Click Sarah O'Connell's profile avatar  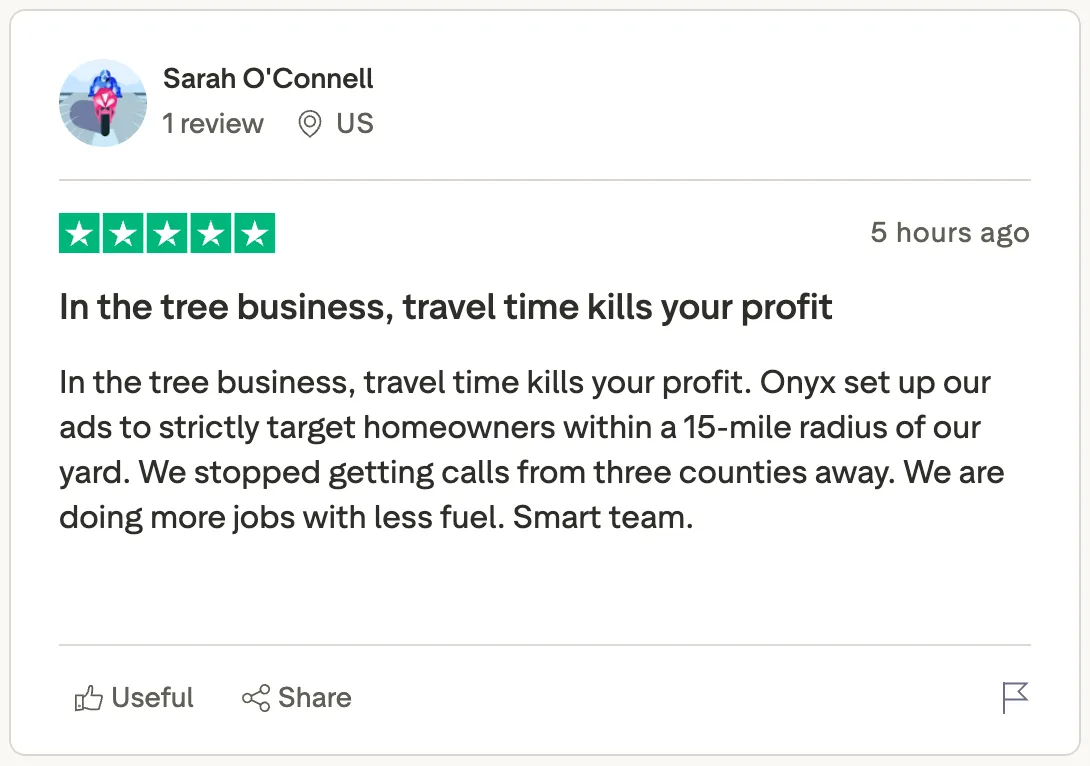[103, 103]
